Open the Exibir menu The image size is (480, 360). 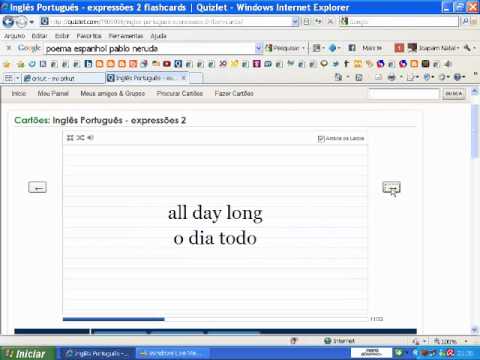point(62,36)
